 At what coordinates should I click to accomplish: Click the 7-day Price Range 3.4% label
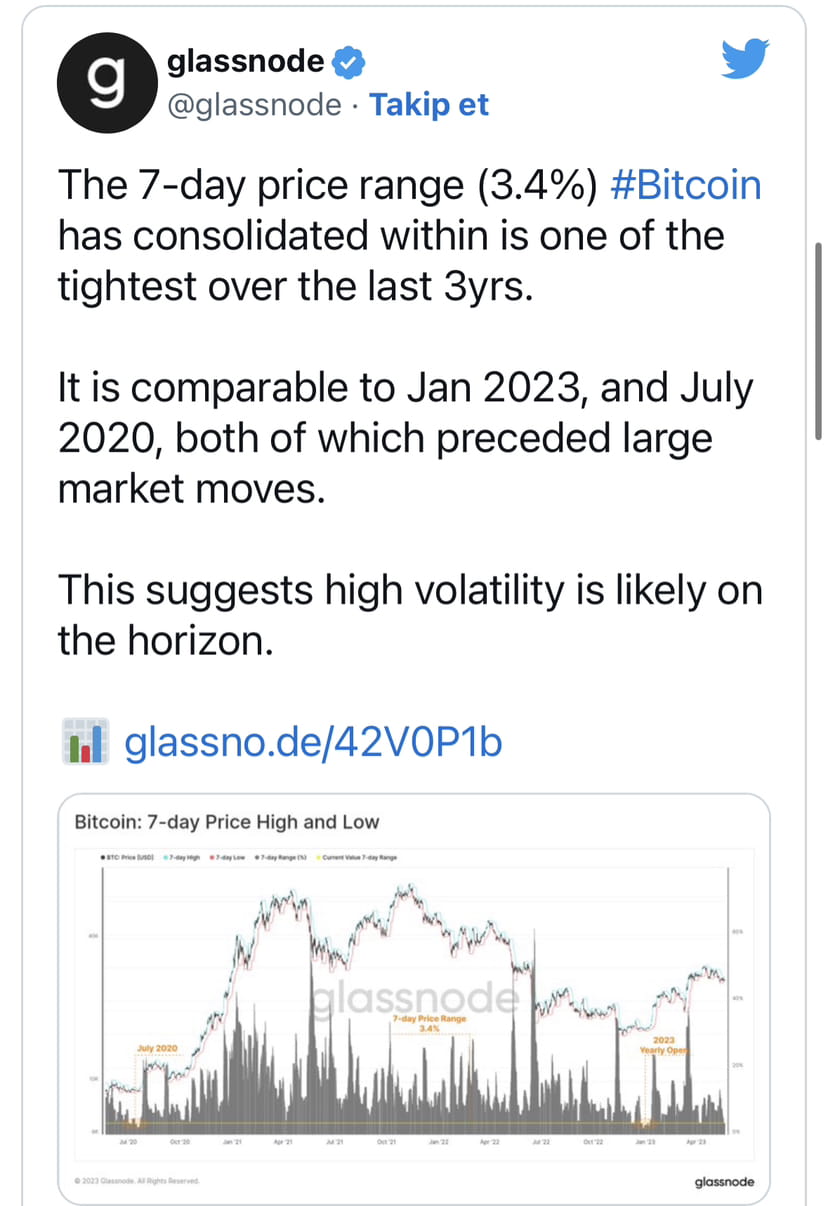(430, 1022)
